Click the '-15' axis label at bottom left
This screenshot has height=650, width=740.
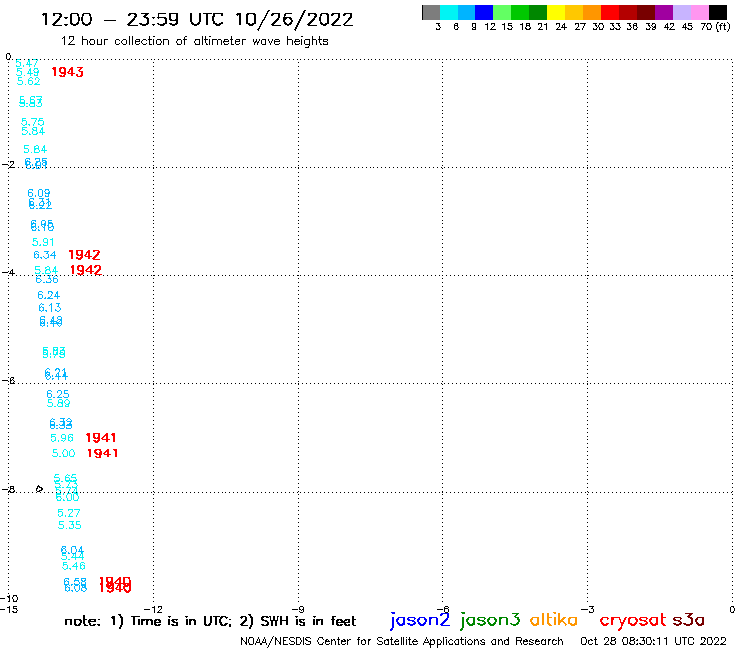pyautogui.click(x=9, y=609)
